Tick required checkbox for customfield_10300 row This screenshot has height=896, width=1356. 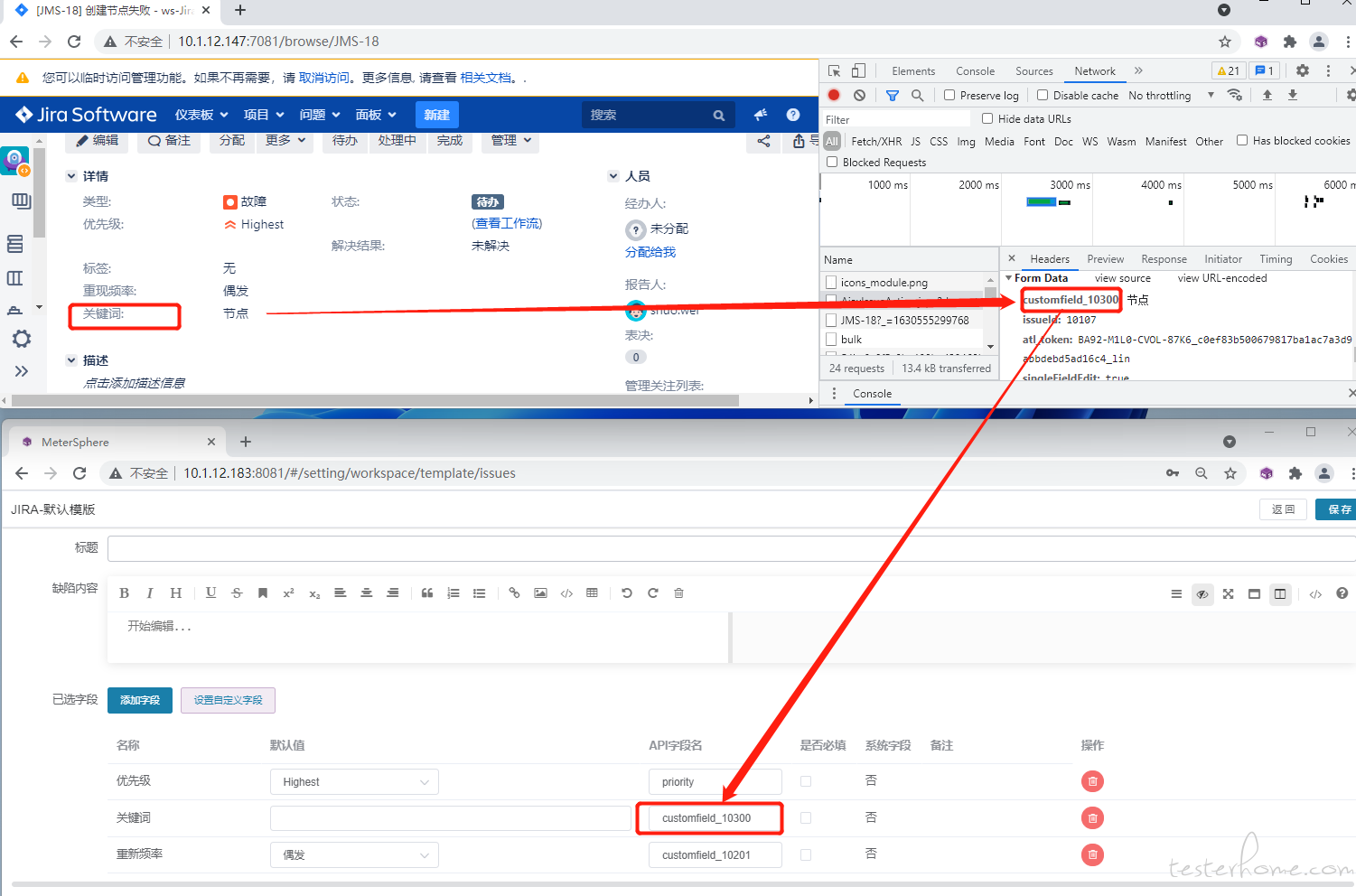[806, 818]
